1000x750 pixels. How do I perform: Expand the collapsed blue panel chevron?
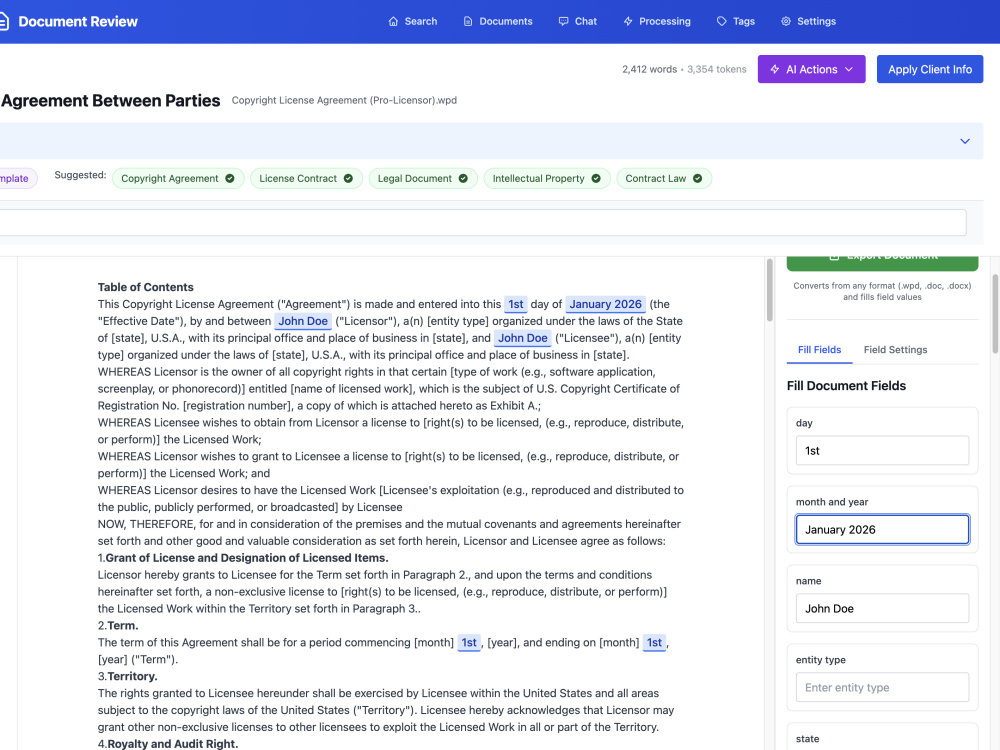(965, 141)
